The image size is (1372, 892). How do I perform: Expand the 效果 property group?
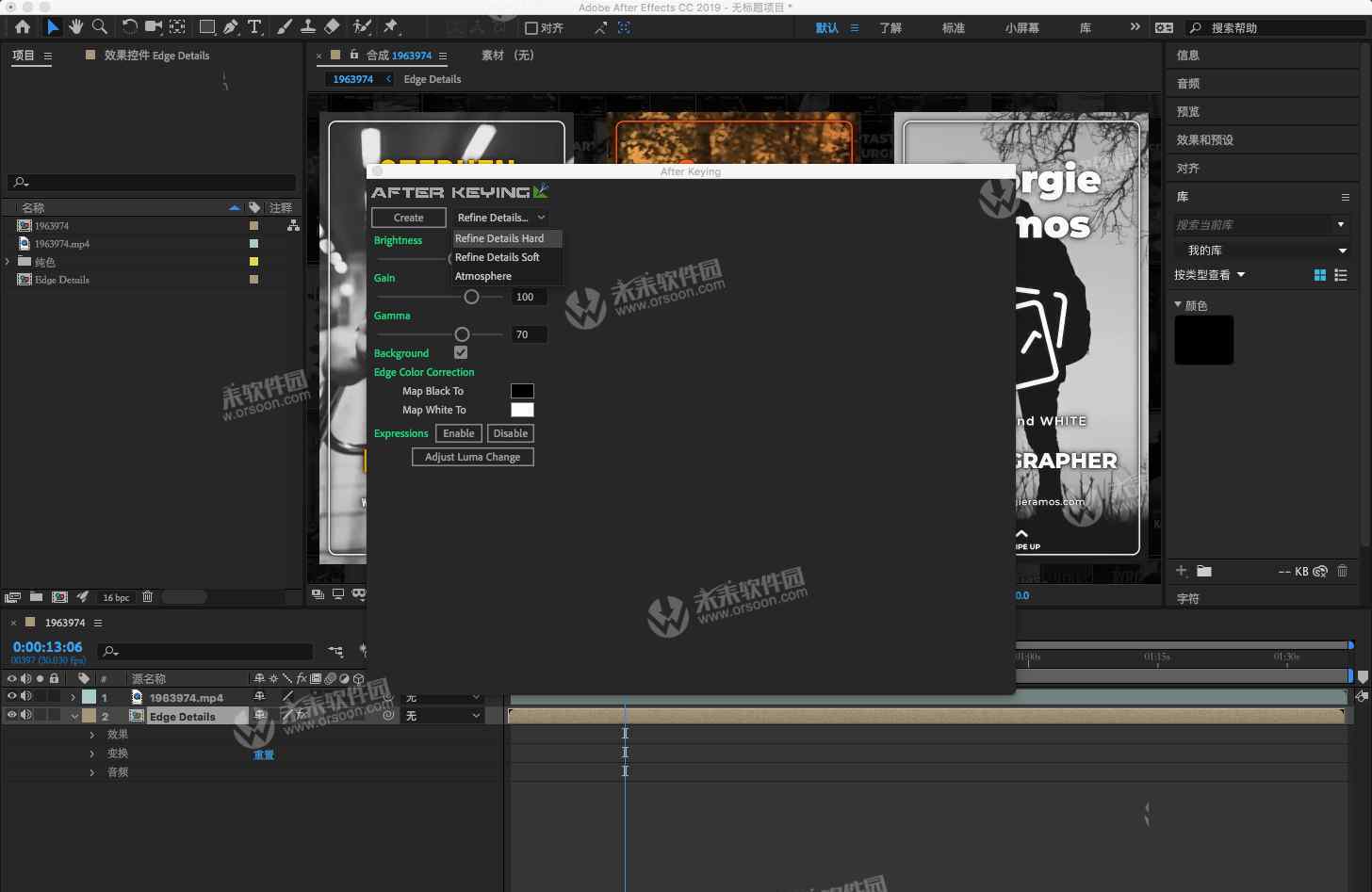(91, 735)
